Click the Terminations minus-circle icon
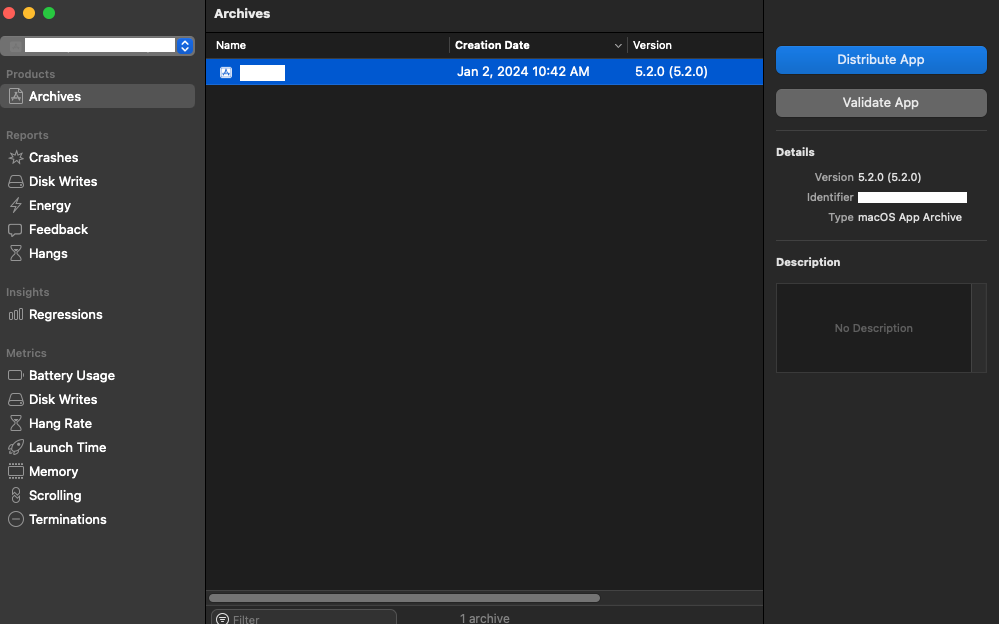Viewport: 999px width, 624px height. 16,519
